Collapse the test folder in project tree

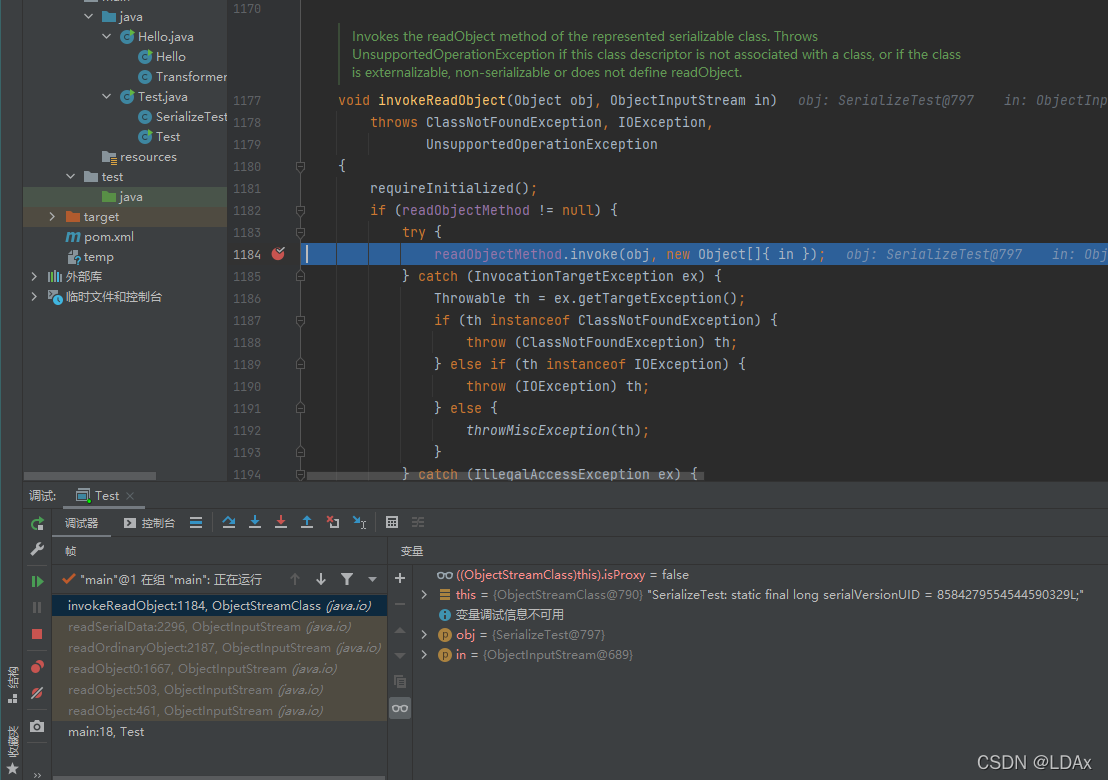[x=71, y=177]
